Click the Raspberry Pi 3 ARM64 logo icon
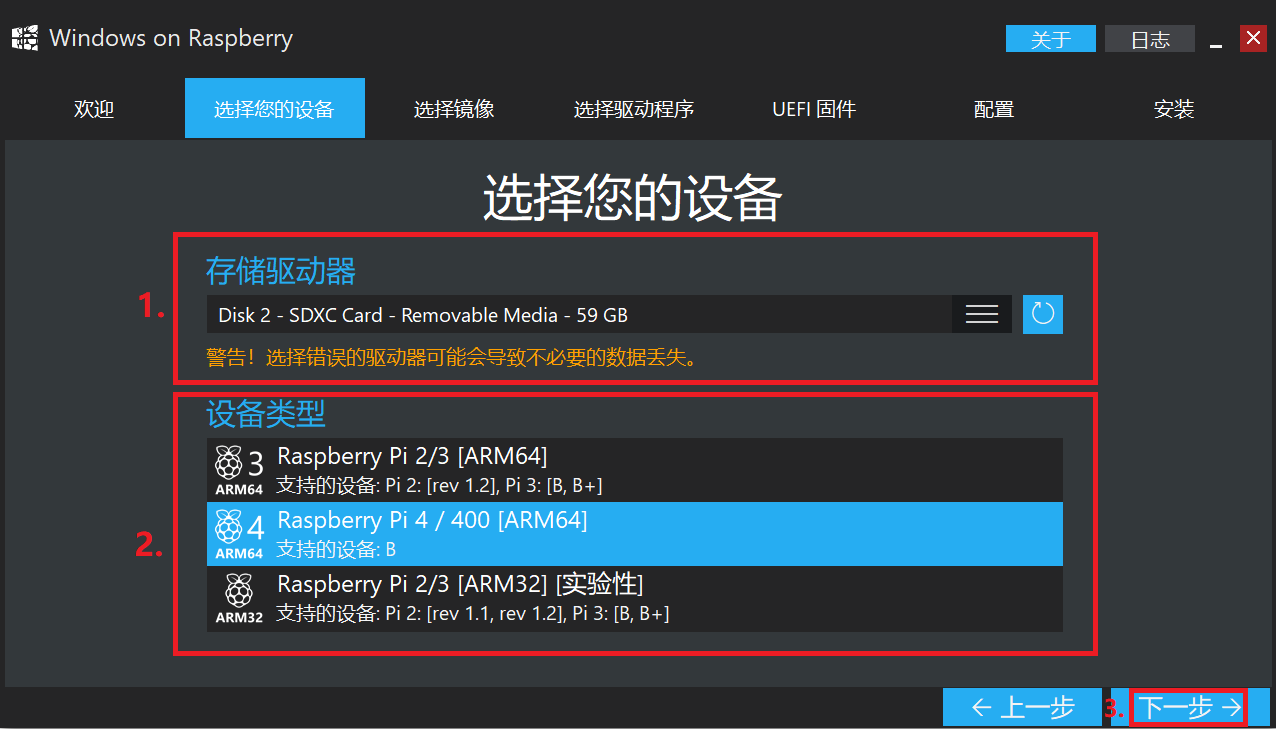This screenshot has width=1276, height=729. pos(239,469)
